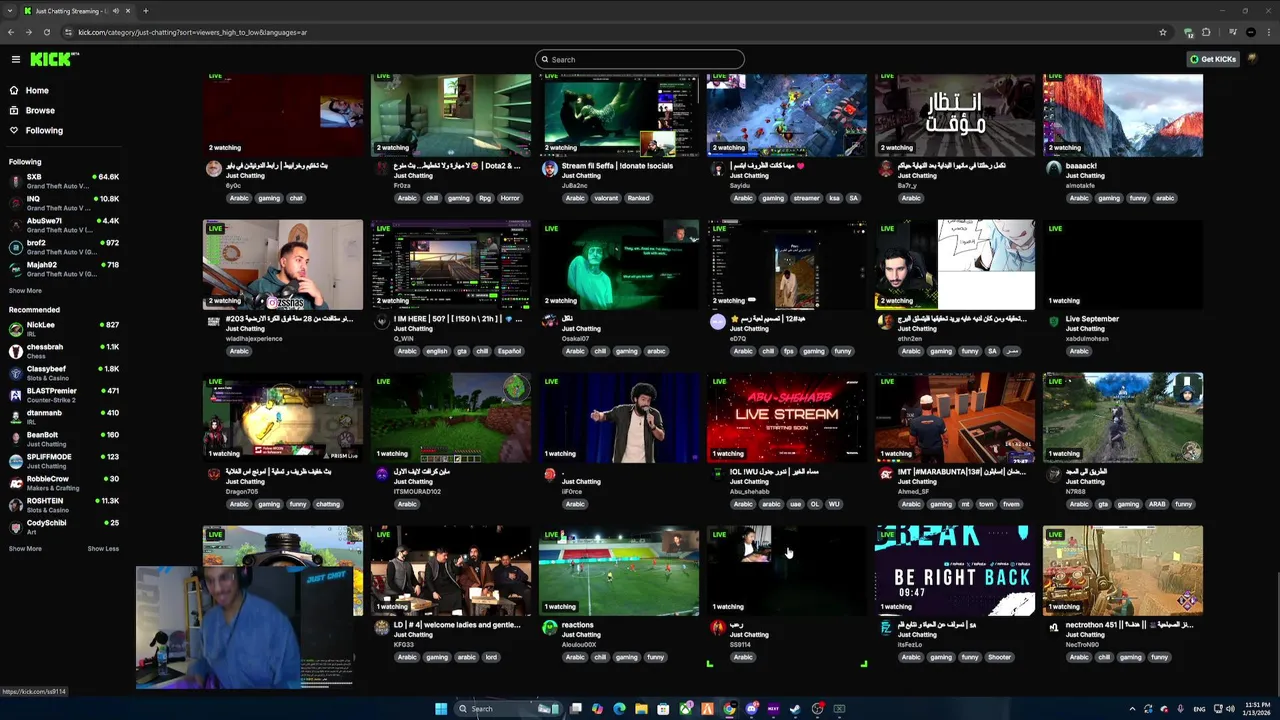Click the KICK logo

click(53, 59)
